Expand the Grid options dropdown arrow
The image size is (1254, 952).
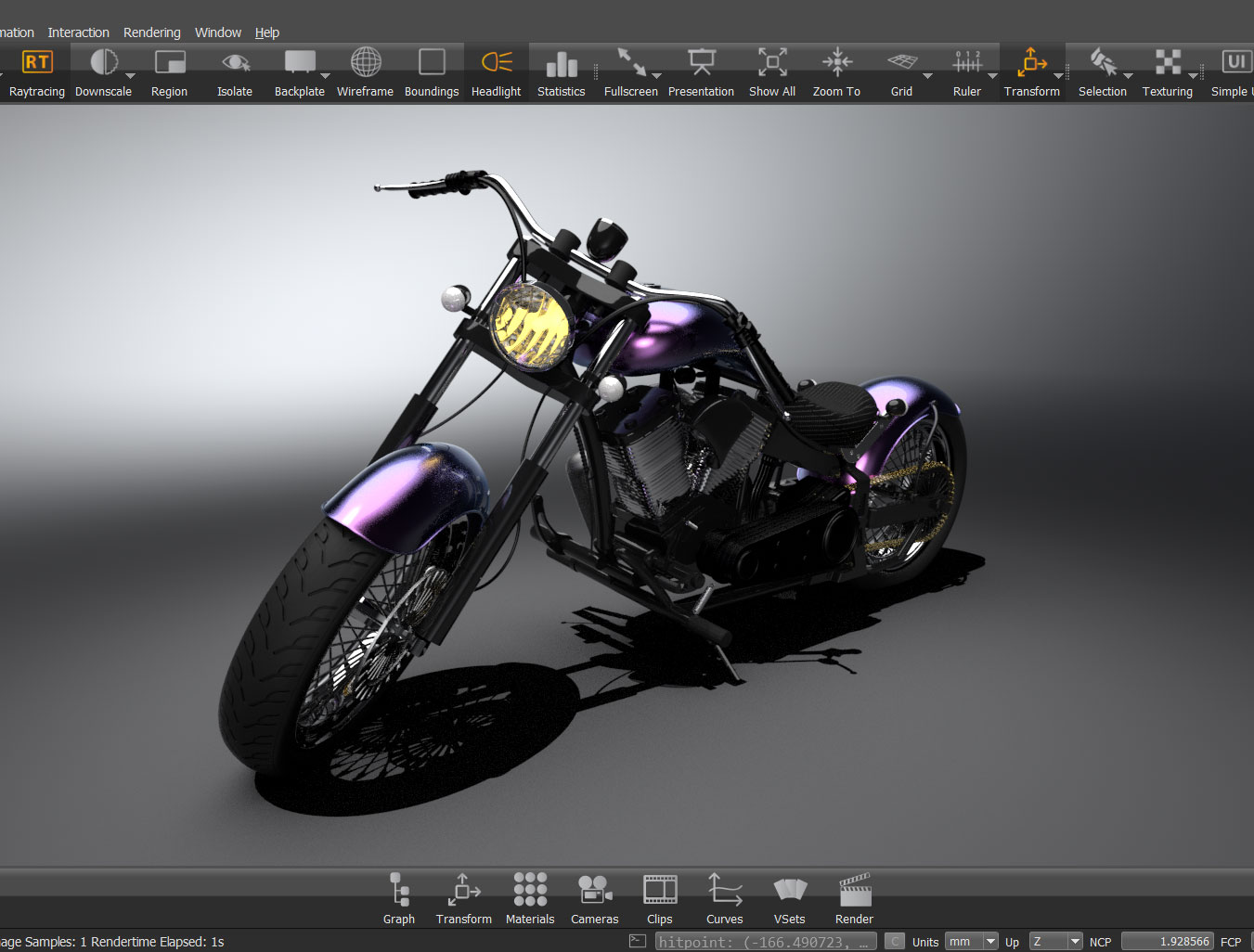pyautogui.click(x=927, y=76)
